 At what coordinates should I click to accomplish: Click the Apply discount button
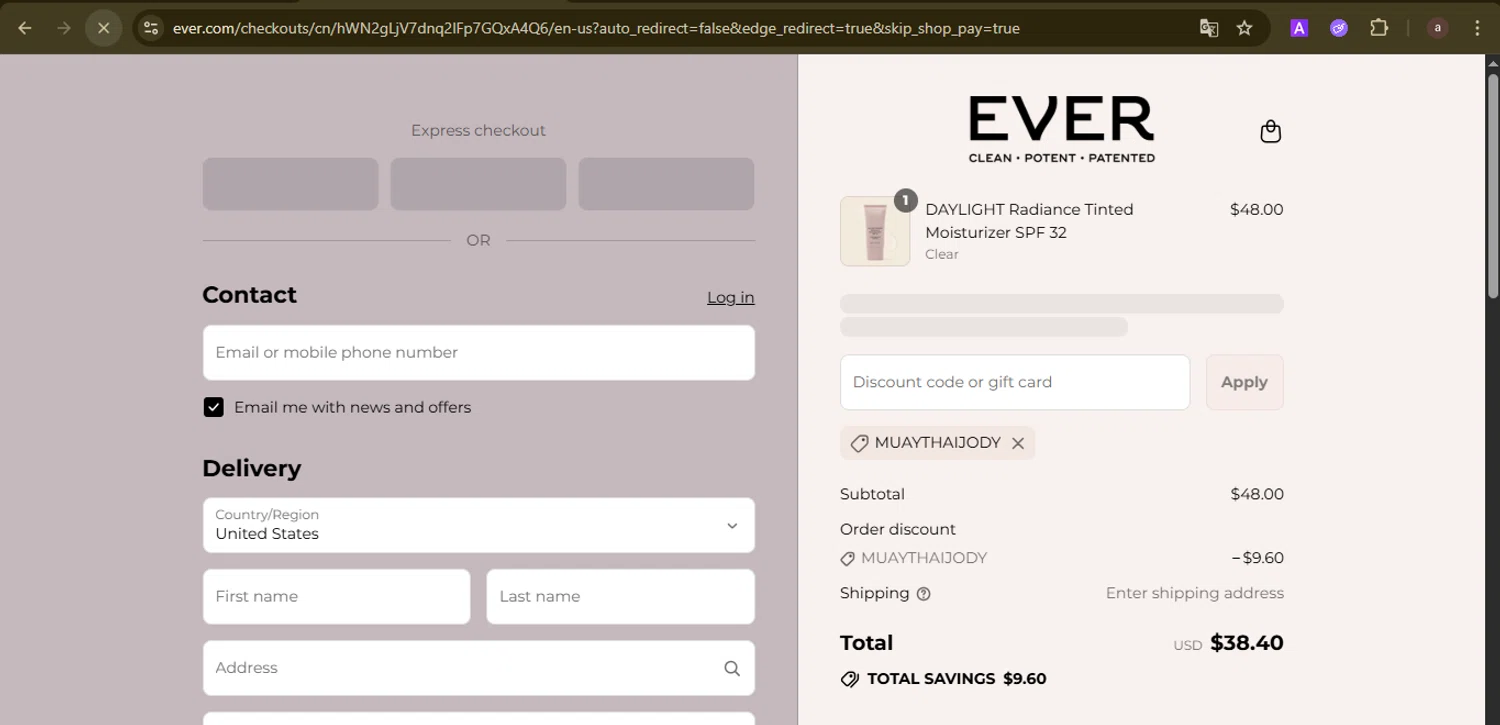[1244, 382]
